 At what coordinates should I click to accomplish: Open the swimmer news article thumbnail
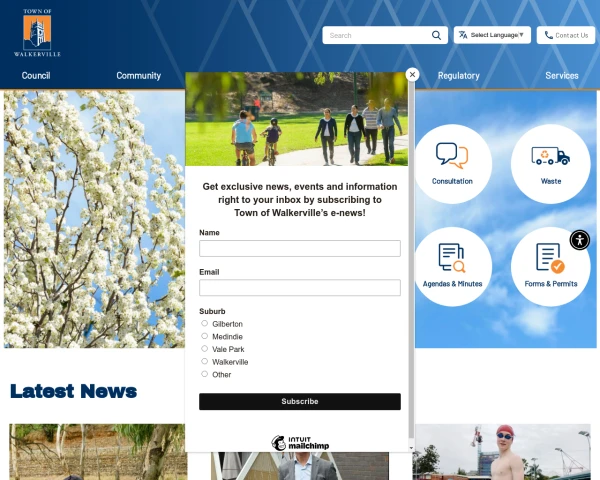click(x=502, y=452)
